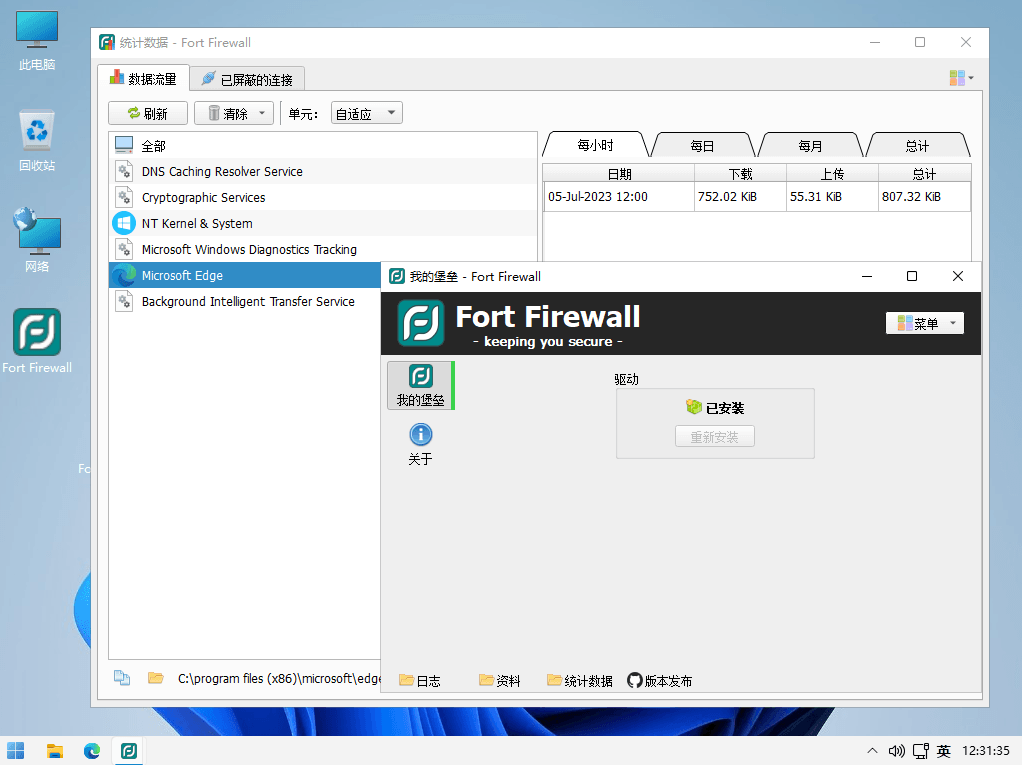
Task: Click the 全部 computer icon
Action: pyautogui.click(x=124, y=145)
